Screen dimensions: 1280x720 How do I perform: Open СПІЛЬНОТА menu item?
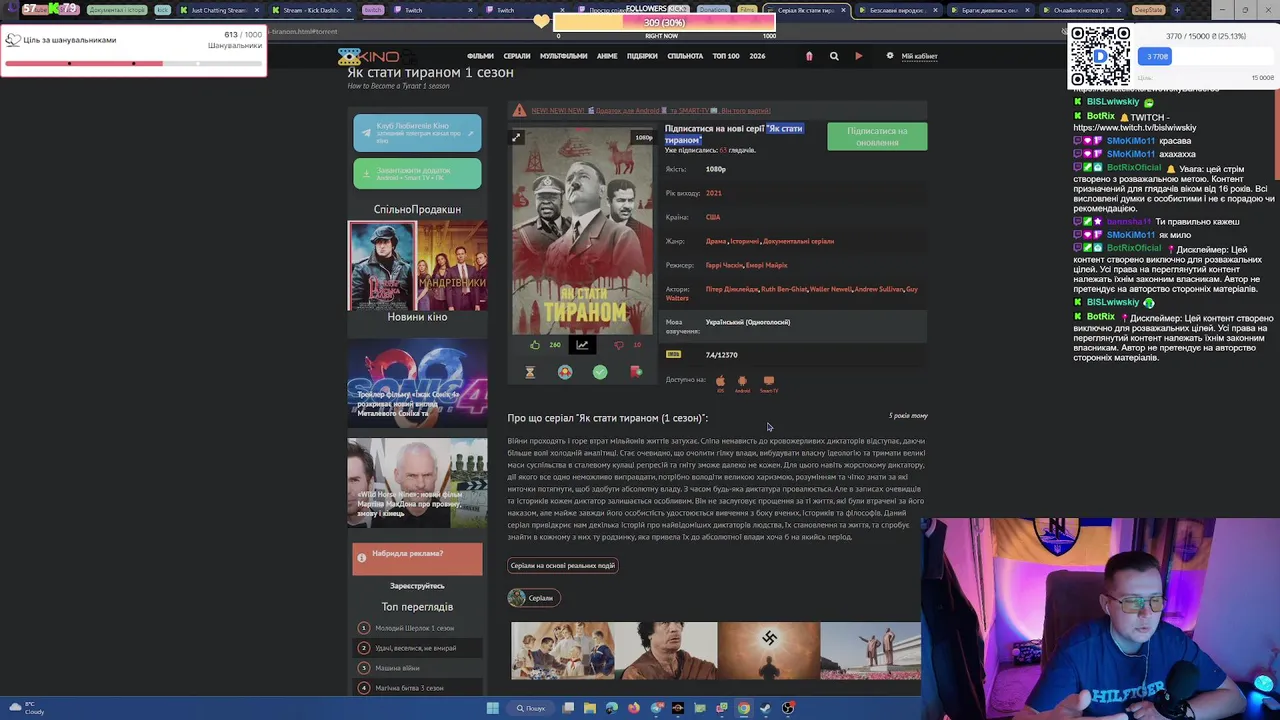[685, 56]
